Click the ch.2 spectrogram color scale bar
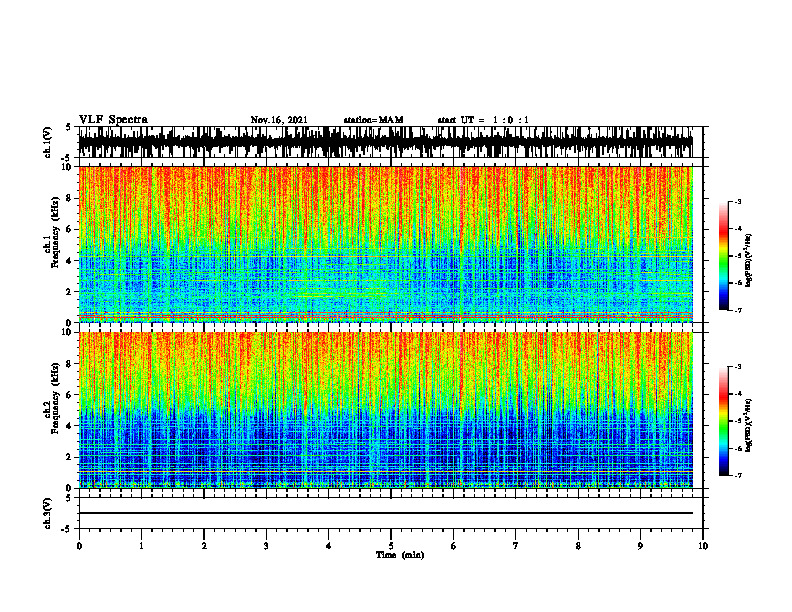 click(x=724, y=421)
